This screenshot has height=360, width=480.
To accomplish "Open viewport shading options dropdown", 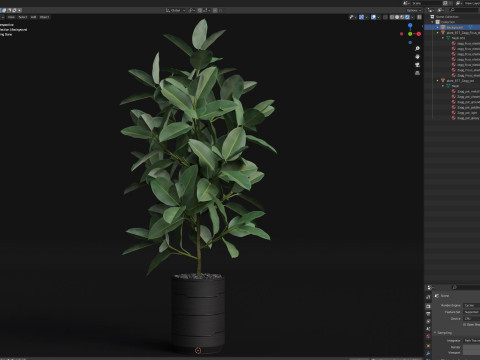I will pos(412,17).
